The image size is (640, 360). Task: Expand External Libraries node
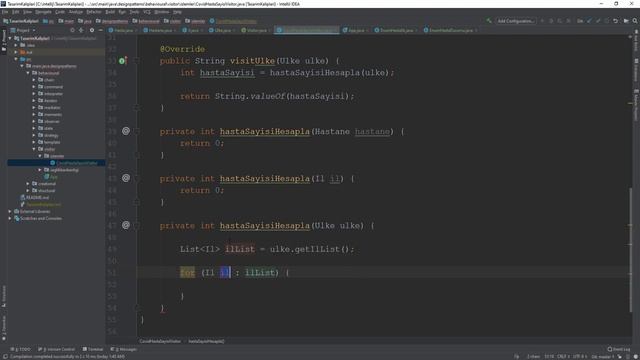pyautogui.click(x=10, y=211)
